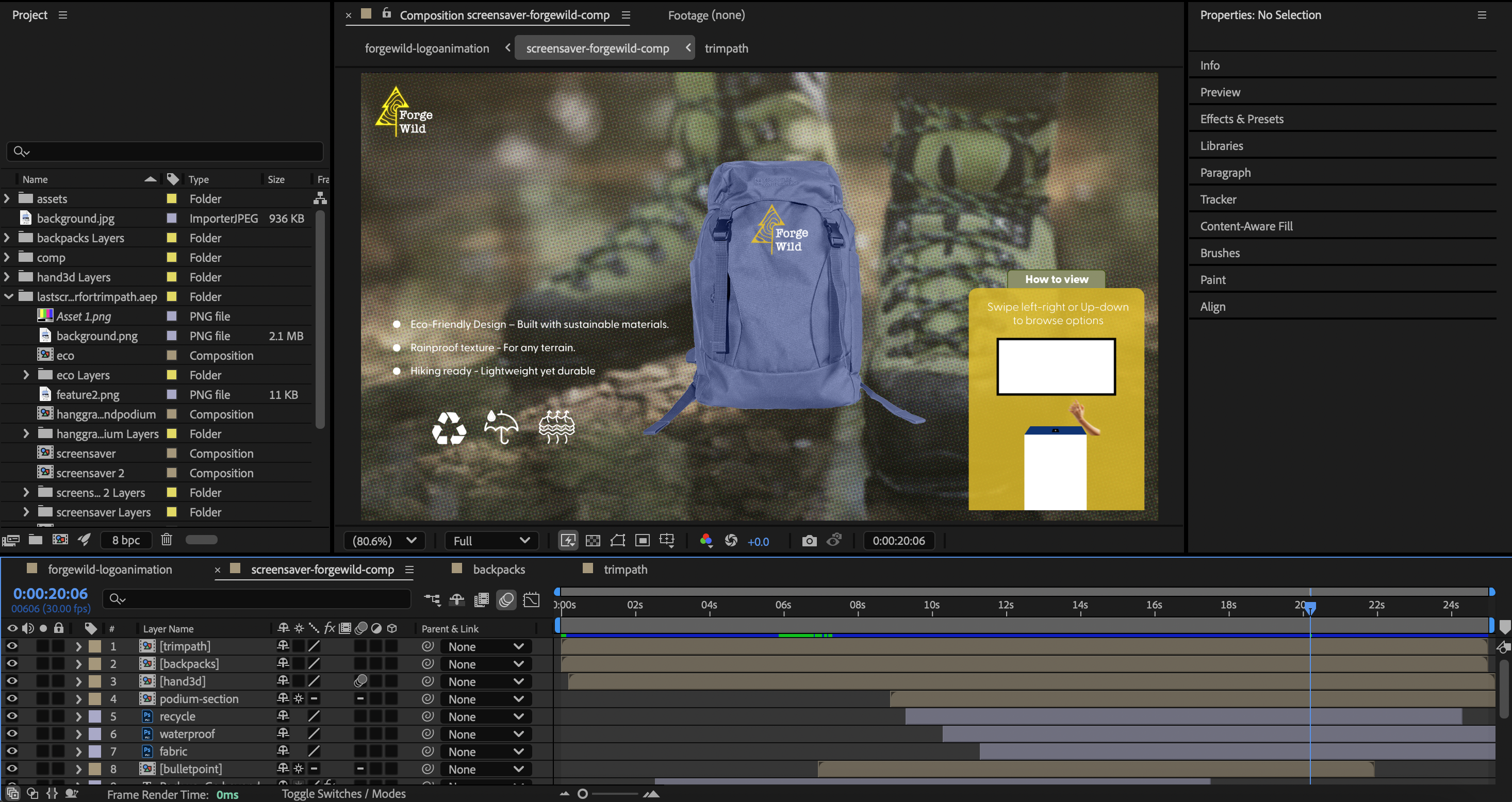The height and width of the screenshot is (802, 1512).
Task: Expand the backpacks Layers folder
Action: coord(7,238)
